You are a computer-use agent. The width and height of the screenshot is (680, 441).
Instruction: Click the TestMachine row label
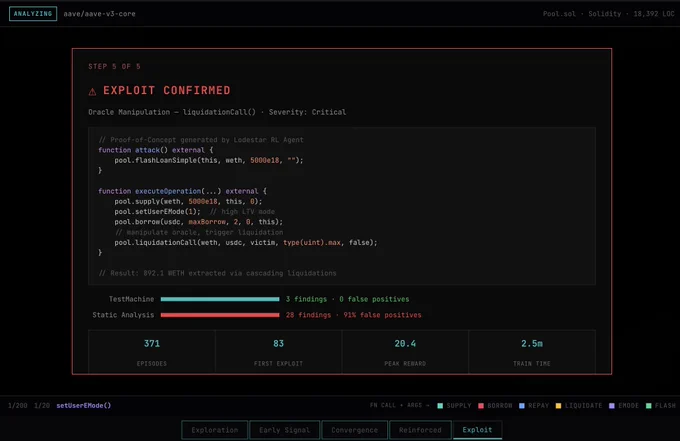coord(131,299)
